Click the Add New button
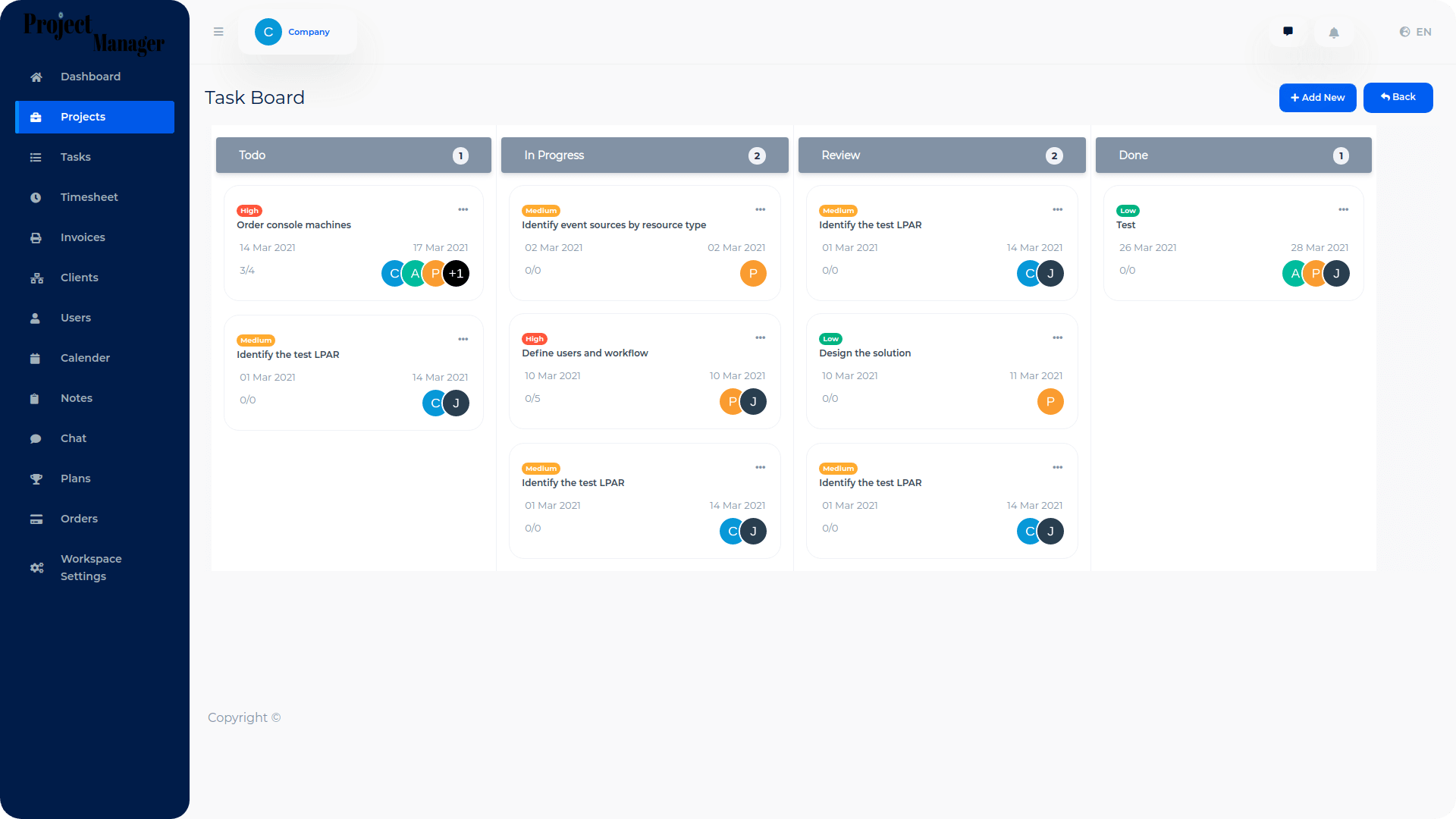 tap(1317, 98)
